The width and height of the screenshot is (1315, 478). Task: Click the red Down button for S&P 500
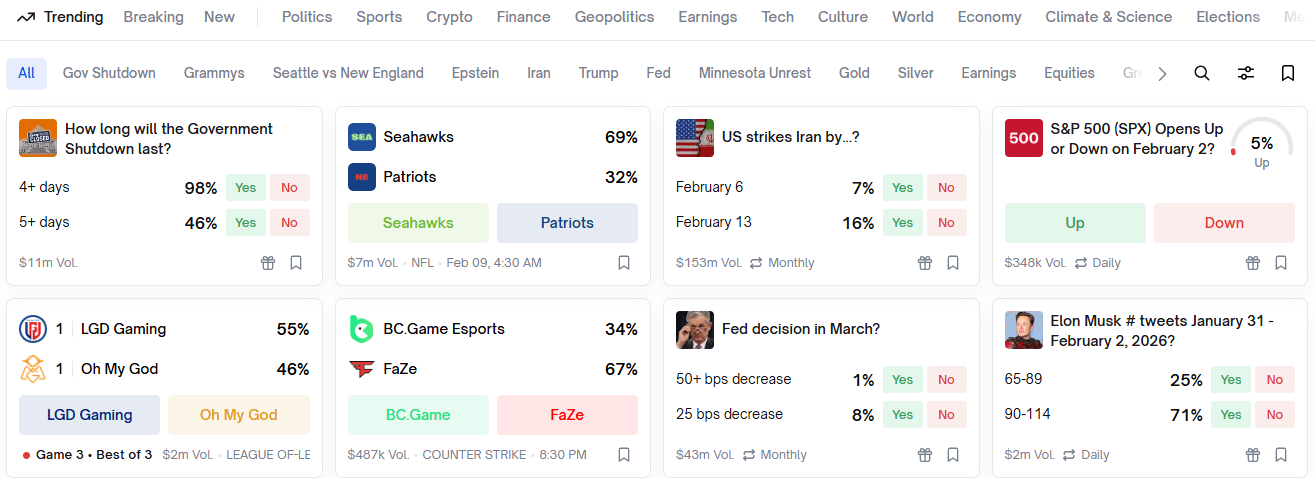click(1224, 223)
